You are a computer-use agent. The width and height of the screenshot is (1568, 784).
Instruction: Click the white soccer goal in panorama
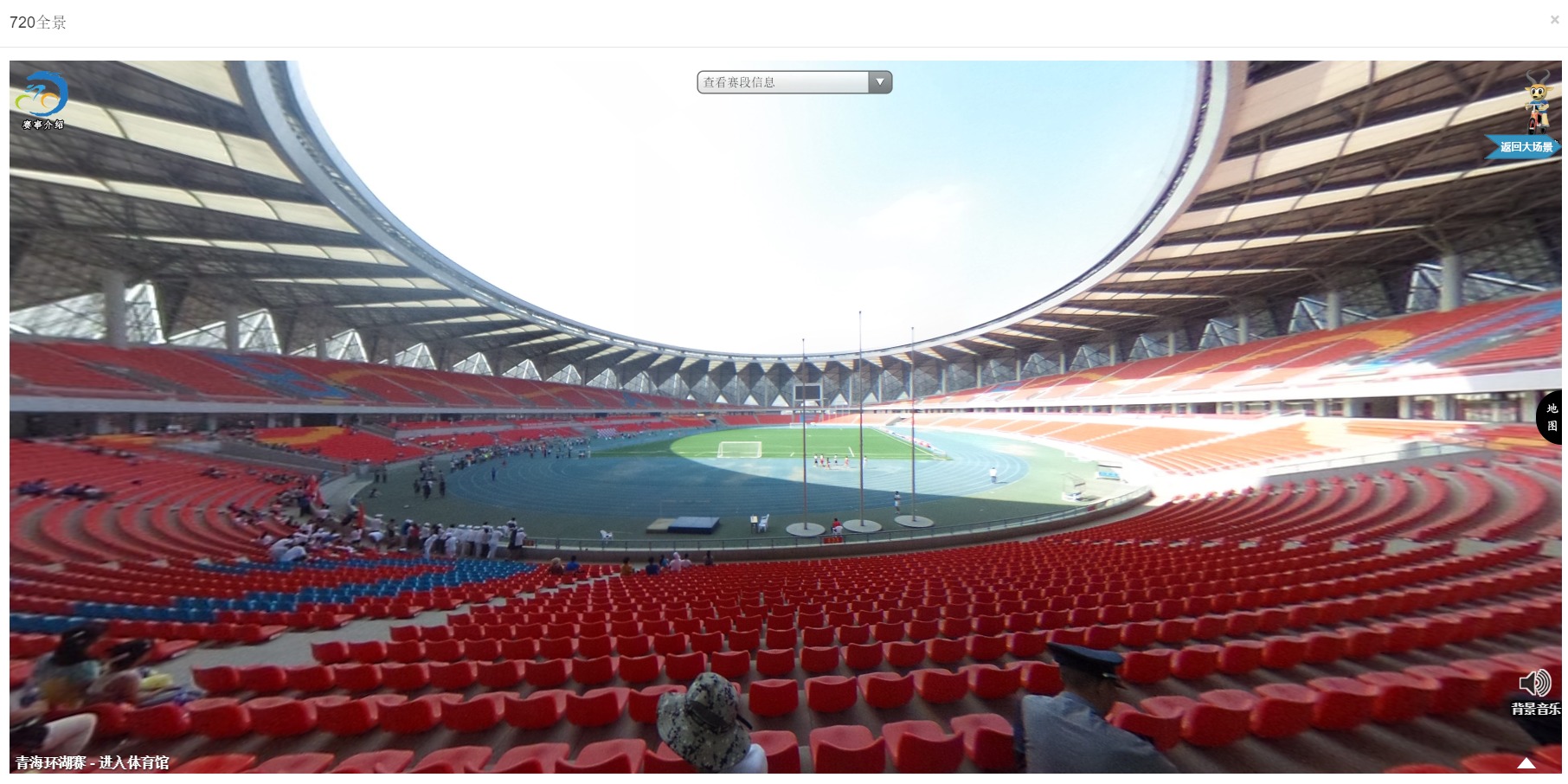pos(739,449)
